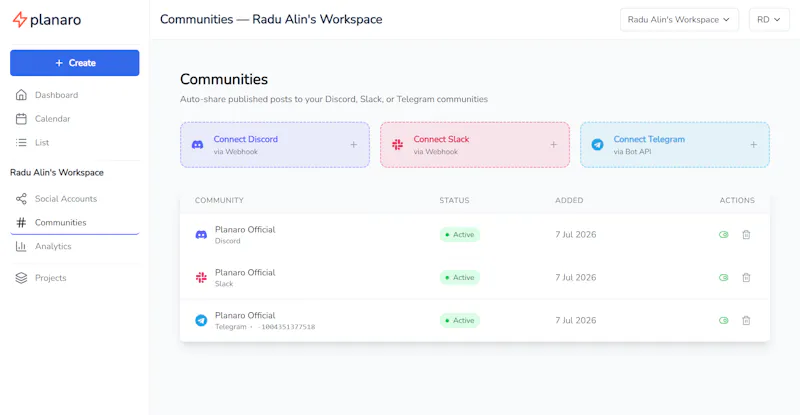Click the Projects layers icon
The height and width of the screenshot is (415, 800).
tap(21, 278)
